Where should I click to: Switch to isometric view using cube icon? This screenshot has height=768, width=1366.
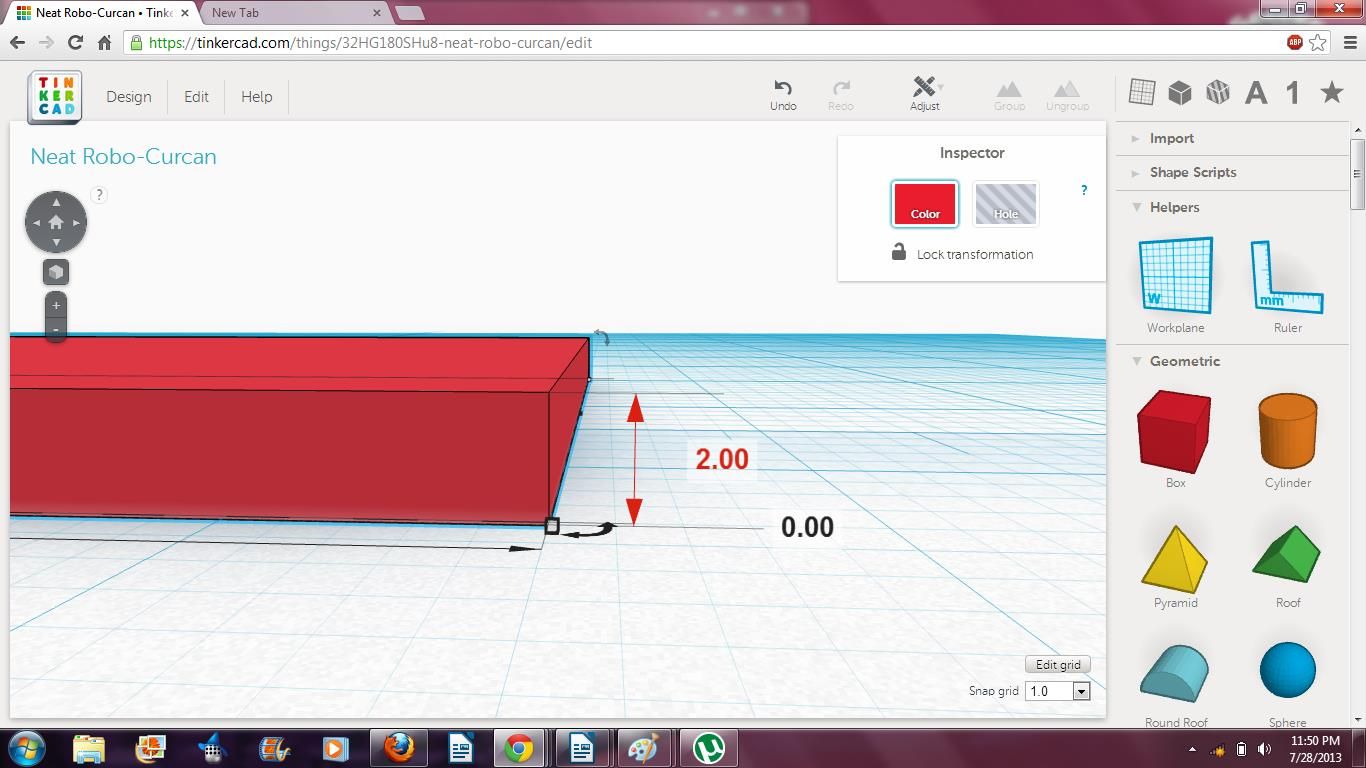coord(55,271)
